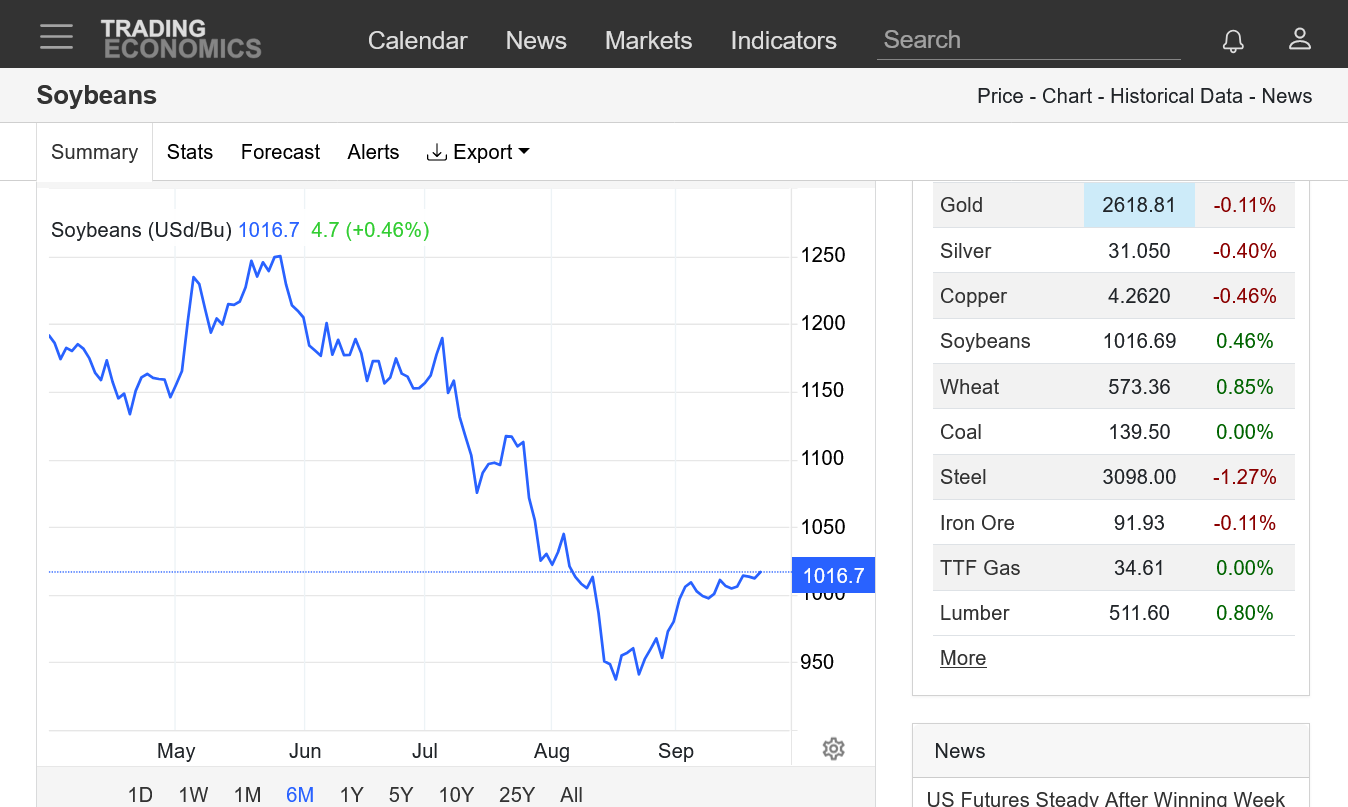Open the Wheat commodity link
Image resolution: width=1348 pixels, height=807 pixels.
[x=969, y=387]
